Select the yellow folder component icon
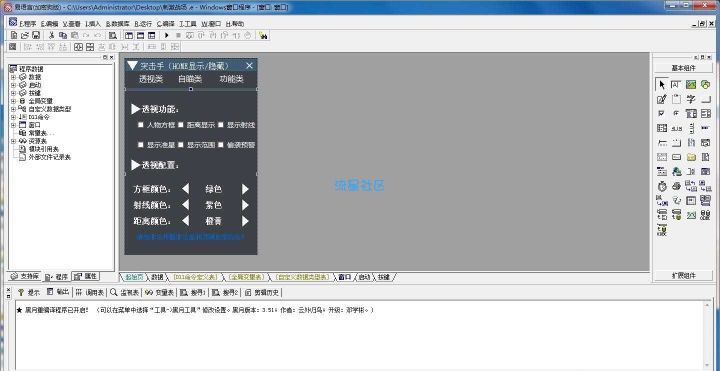The height and width of the screenshot is (371, 720). click(691, 157)
